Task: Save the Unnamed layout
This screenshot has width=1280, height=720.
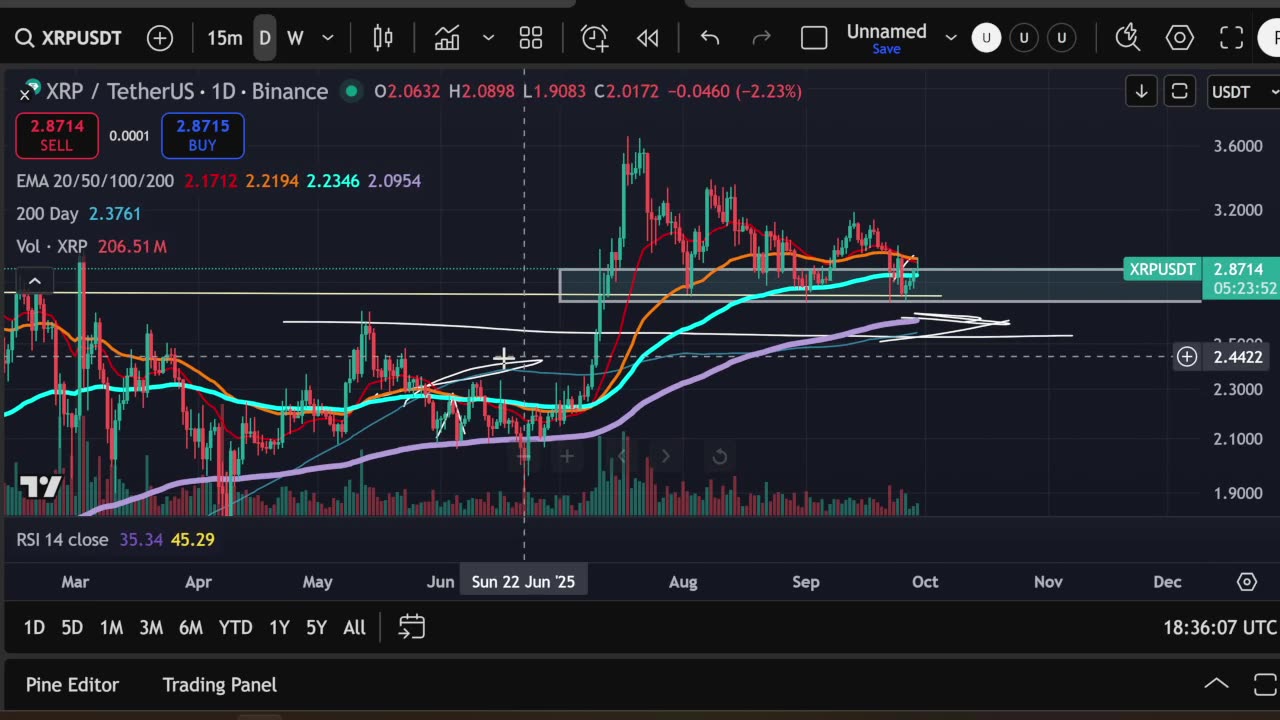Action: click(886, 49)
